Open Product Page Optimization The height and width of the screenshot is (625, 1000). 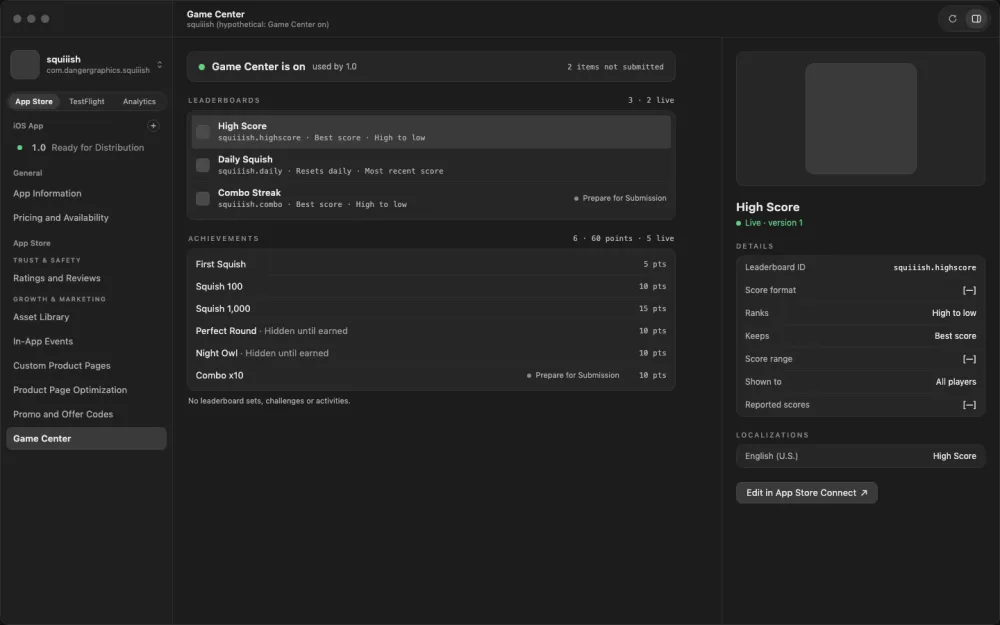coord(86,390)
